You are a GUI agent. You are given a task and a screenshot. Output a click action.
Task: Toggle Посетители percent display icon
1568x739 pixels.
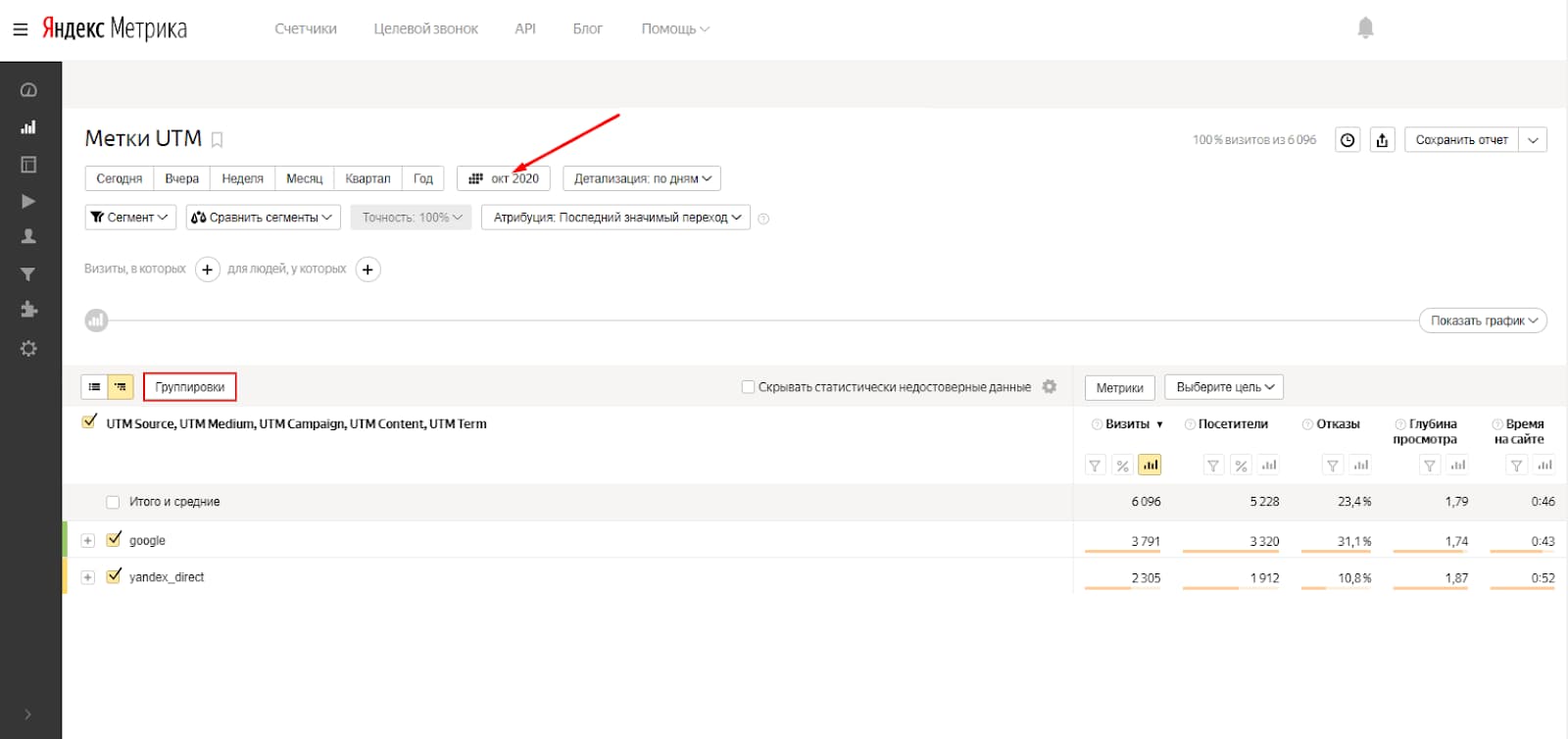pyautogui.click(x=1241, y=466)
